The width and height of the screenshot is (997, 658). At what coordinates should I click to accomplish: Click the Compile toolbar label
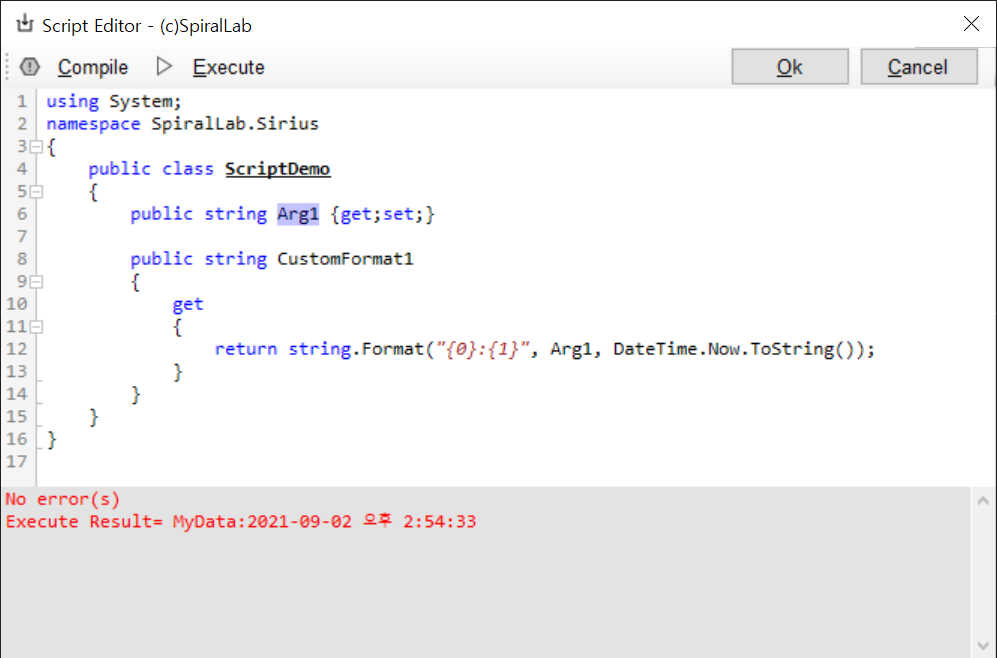[x=93, y=67]
